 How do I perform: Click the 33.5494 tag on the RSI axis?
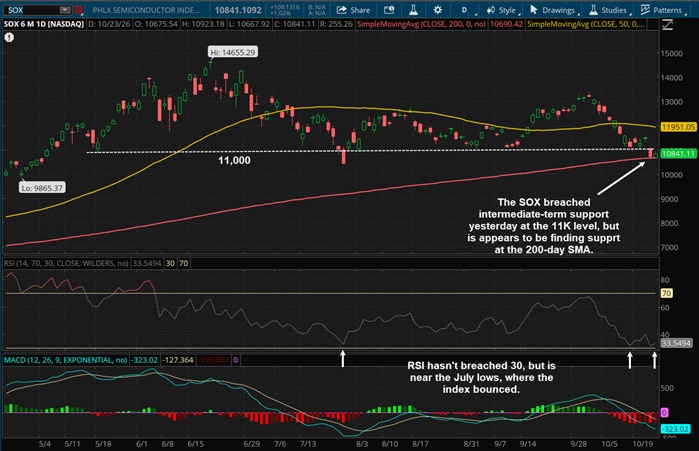coord(676,343)
